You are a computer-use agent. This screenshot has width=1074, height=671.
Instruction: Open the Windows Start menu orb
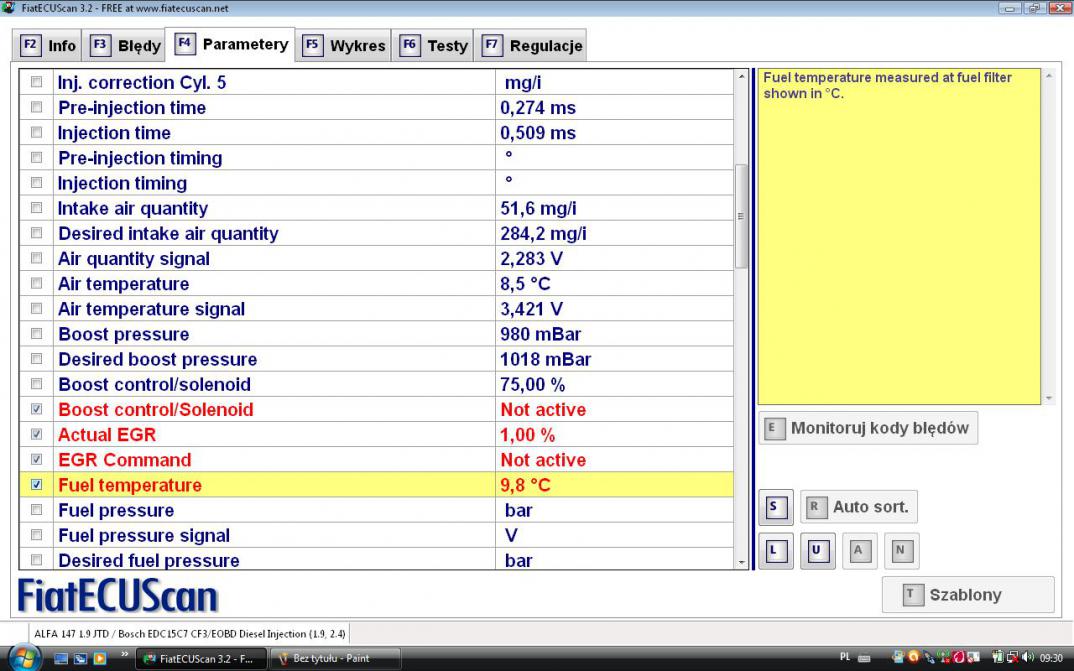pyautogui.click(x=24, y=658)
